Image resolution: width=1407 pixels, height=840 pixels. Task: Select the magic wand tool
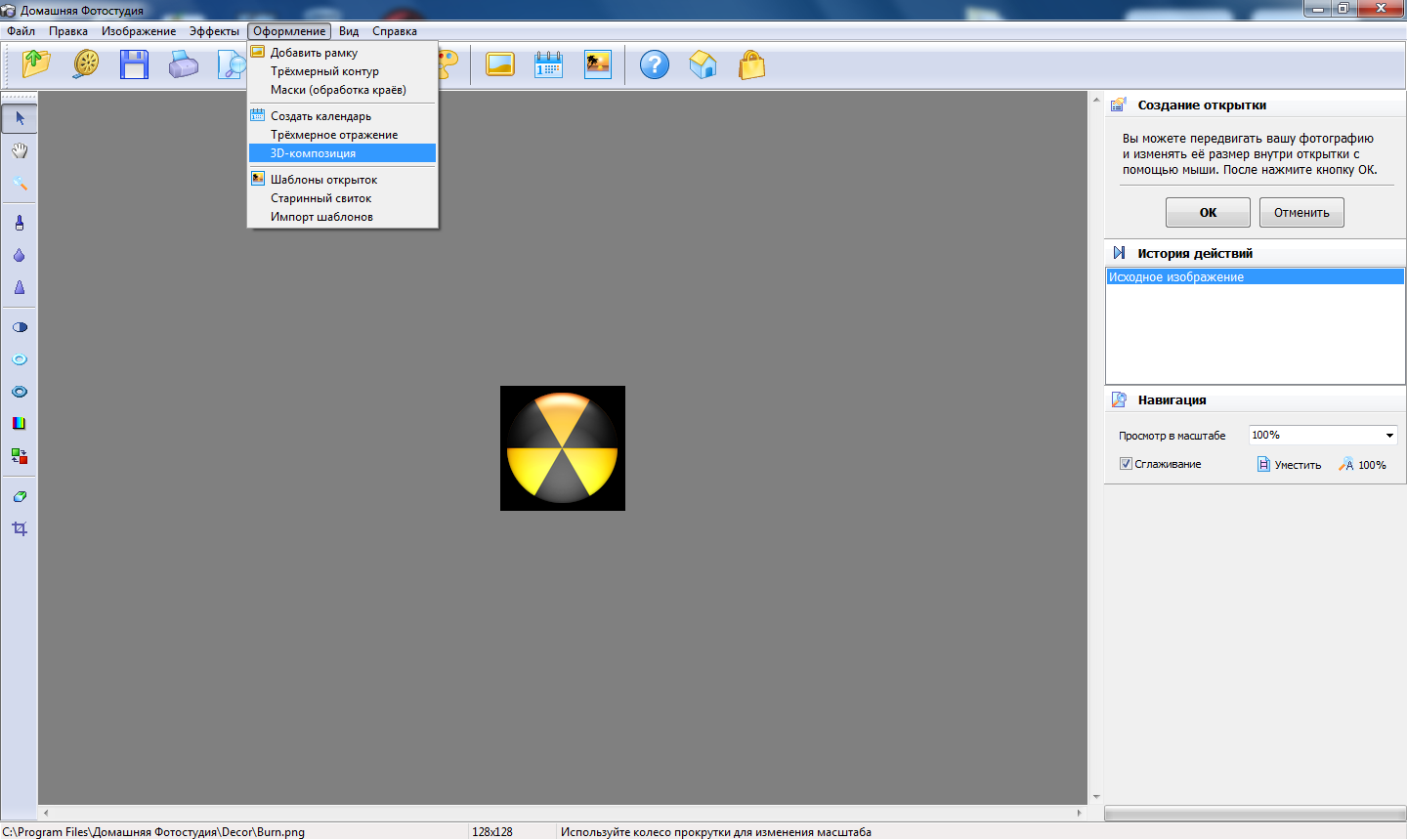click(x=20, y=183)
